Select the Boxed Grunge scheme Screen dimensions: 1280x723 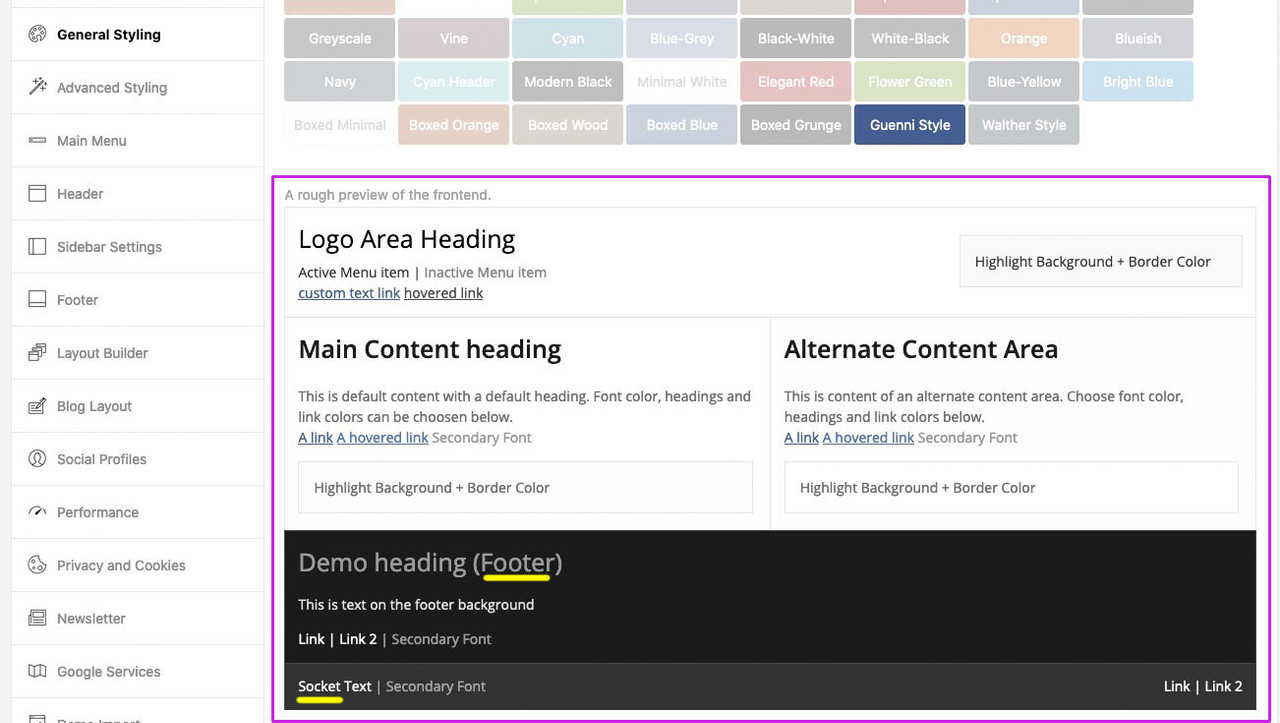click(796, 125)
